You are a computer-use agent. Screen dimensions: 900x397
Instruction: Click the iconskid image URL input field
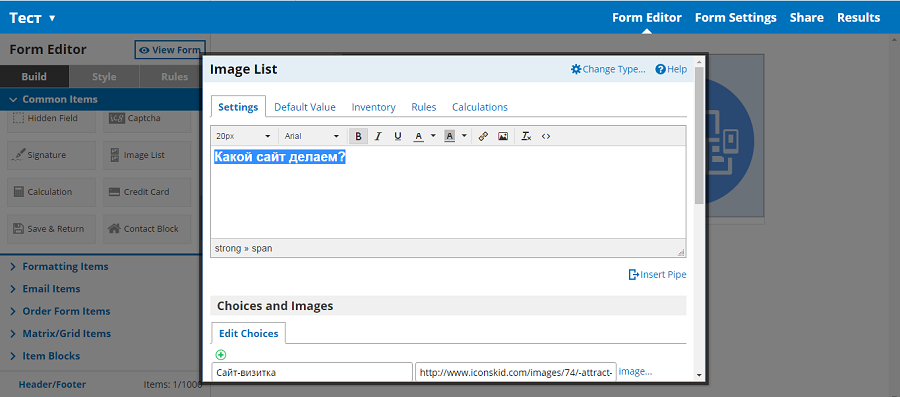pyautogui.click(x=516, y=372)
